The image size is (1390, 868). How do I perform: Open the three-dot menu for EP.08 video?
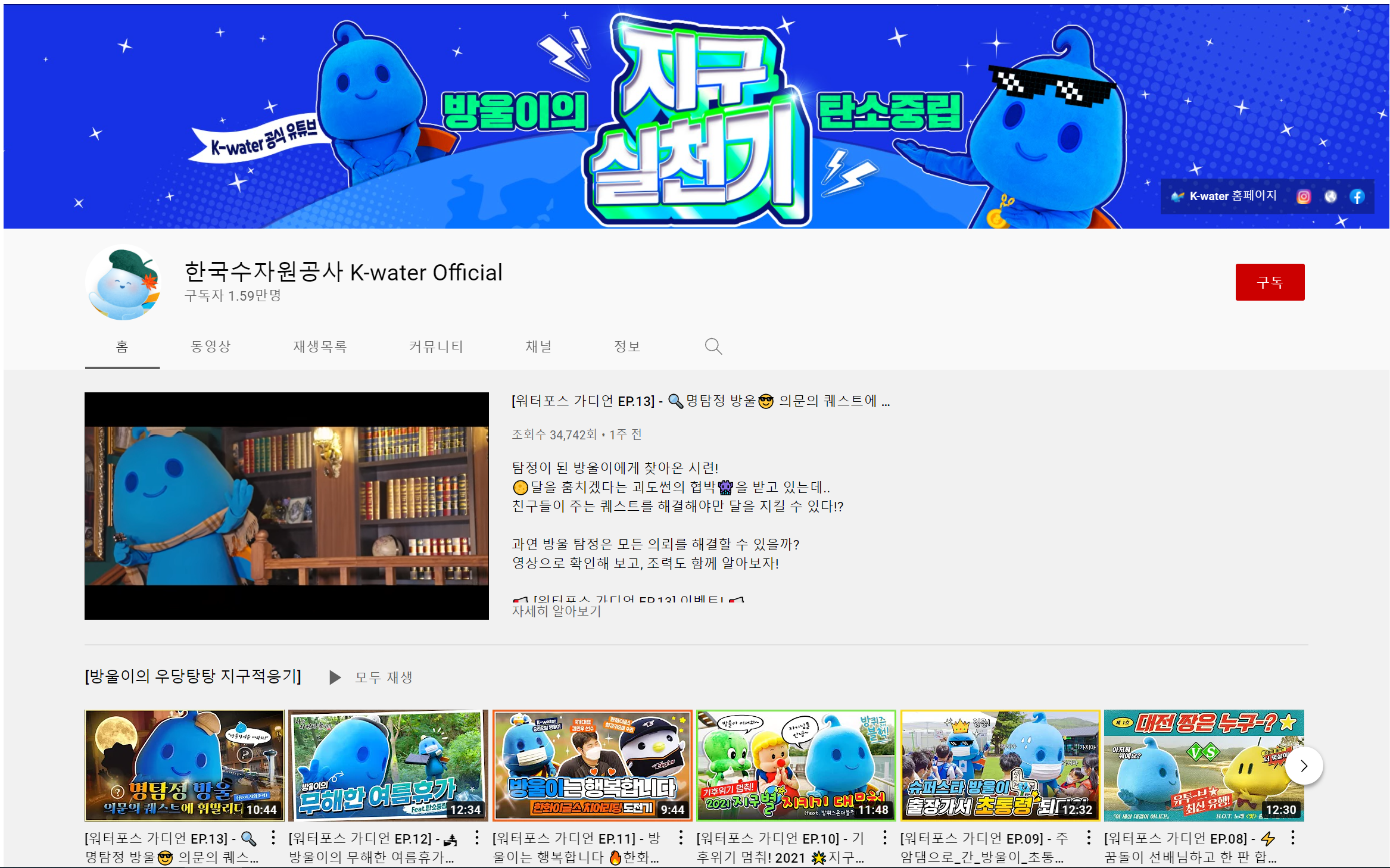1293,838
